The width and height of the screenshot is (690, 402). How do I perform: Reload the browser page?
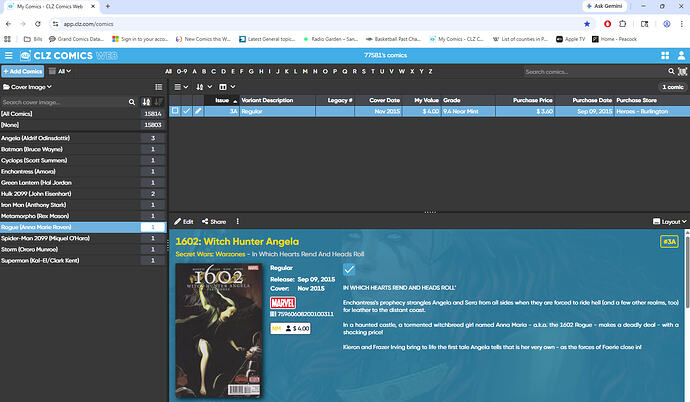click(38, 24)
